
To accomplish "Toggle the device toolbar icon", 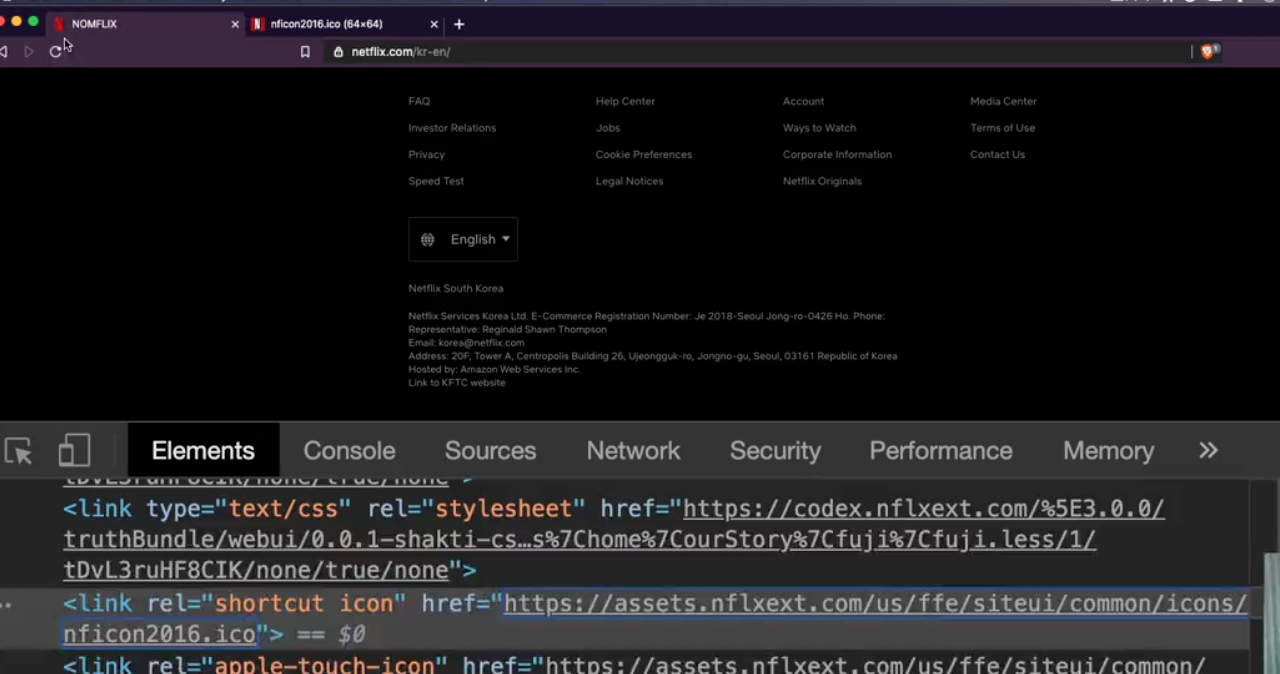I will coord(74,451).
